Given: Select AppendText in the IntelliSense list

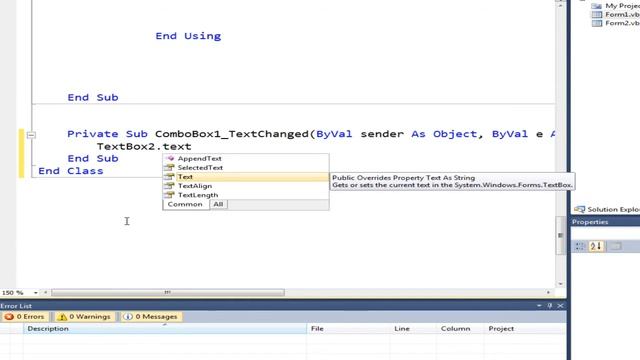Looking at the screenshot, I should pyautogui.click(x=200, y=158).
